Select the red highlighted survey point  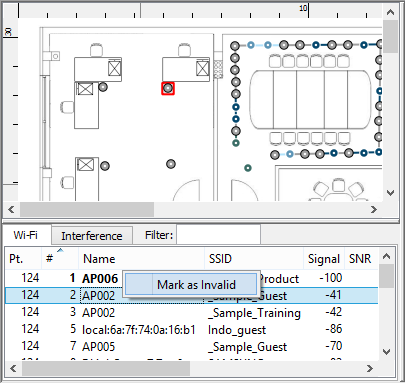pos(168,88)
